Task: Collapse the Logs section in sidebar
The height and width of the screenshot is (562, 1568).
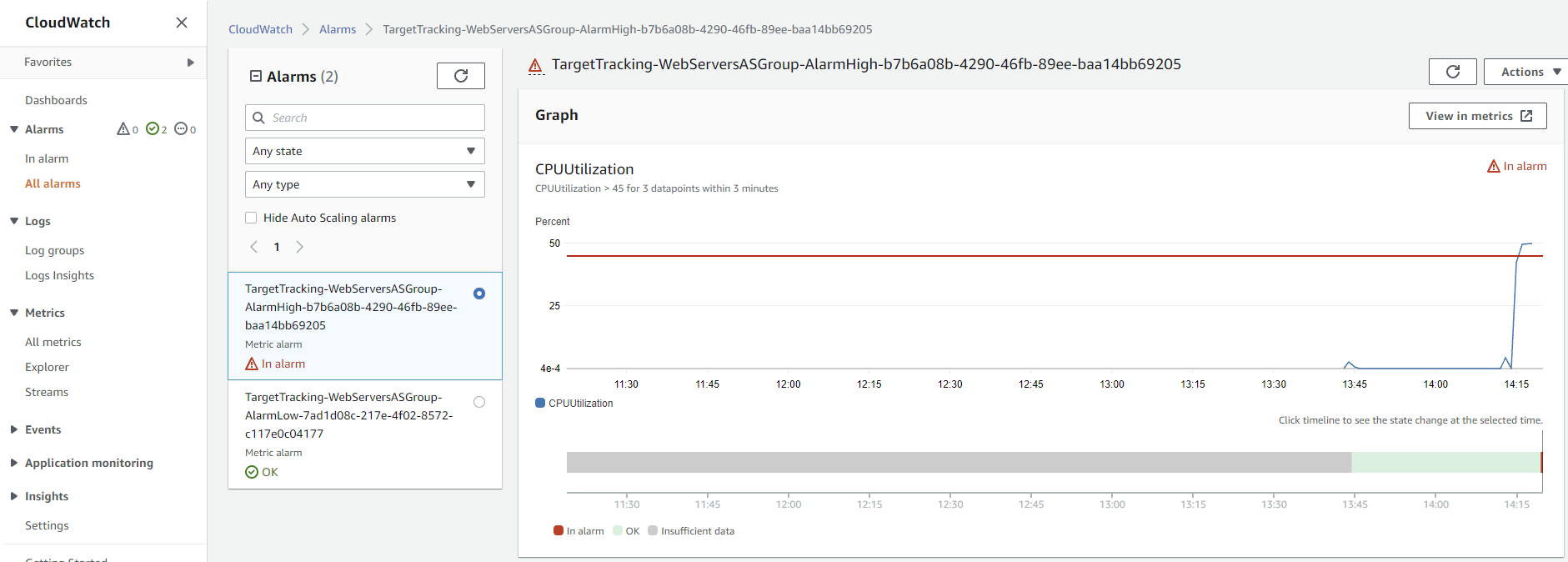Action: tap(14, 221)
